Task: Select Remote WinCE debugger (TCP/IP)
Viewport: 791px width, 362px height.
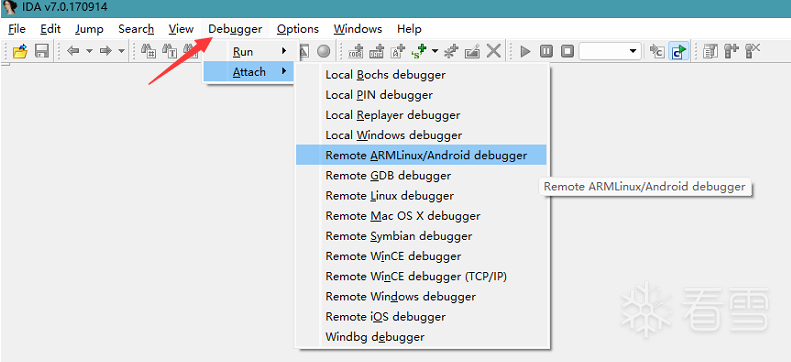Action: (421, 276)
